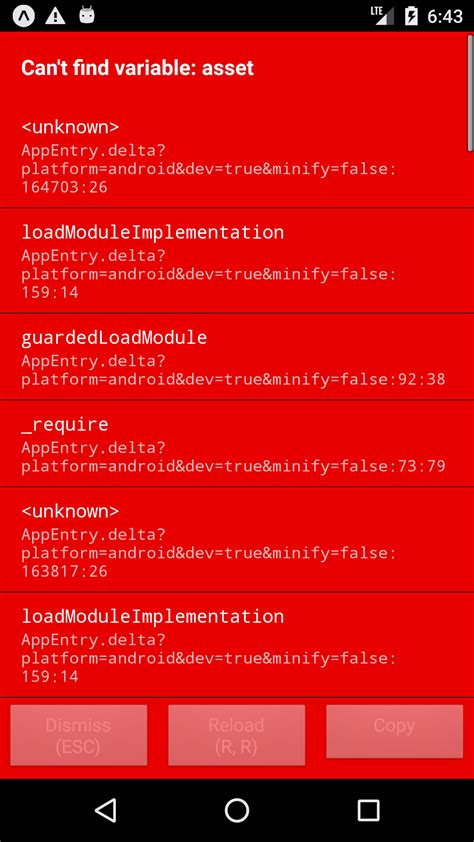Open first loadModuleImplementation stack frame
This screenshot has height=842, width=474.
pos(237,261)
